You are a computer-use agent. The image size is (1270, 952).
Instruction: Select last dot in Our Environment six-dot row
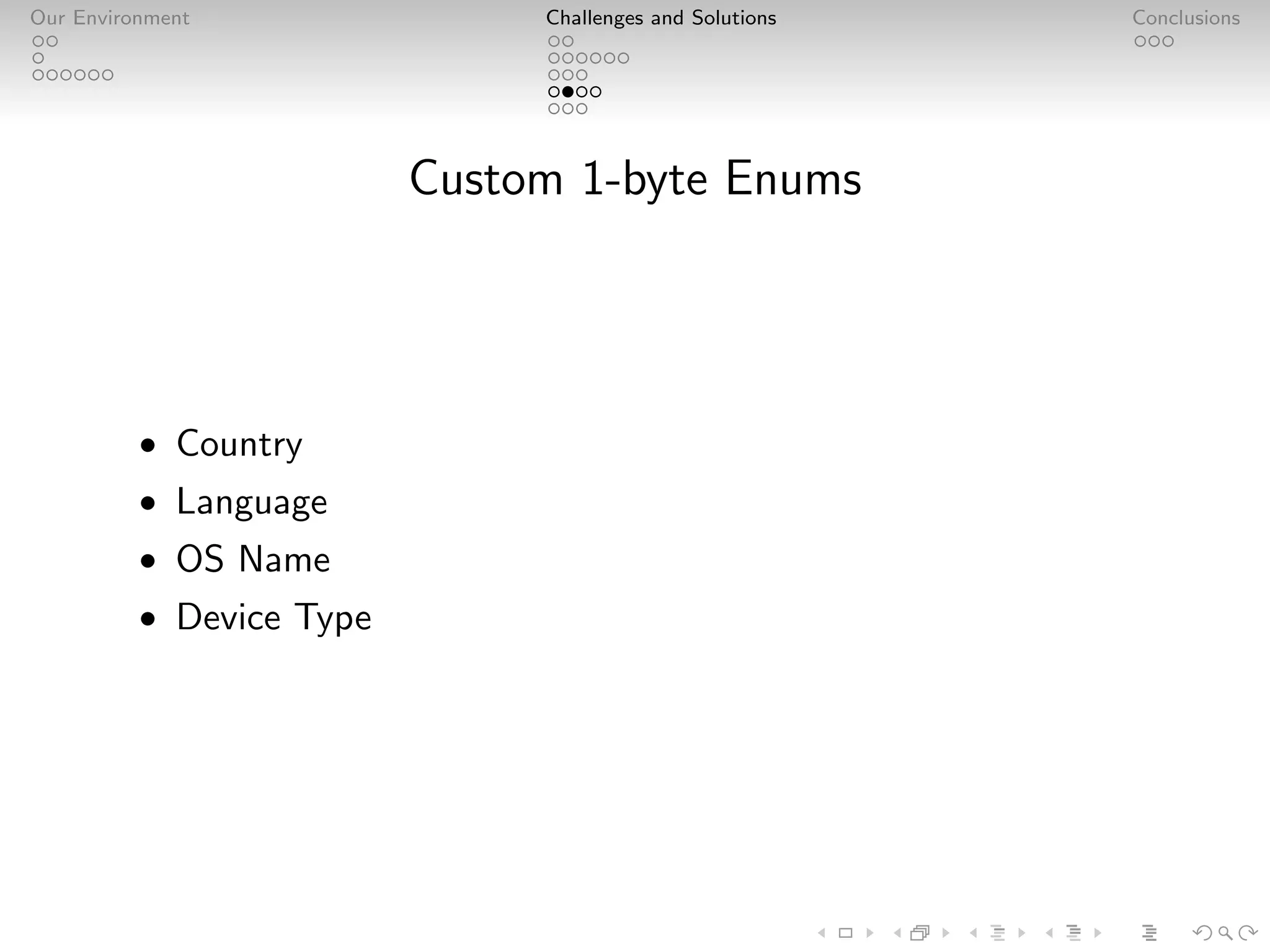pyautogui.click(x=108, y=75)
